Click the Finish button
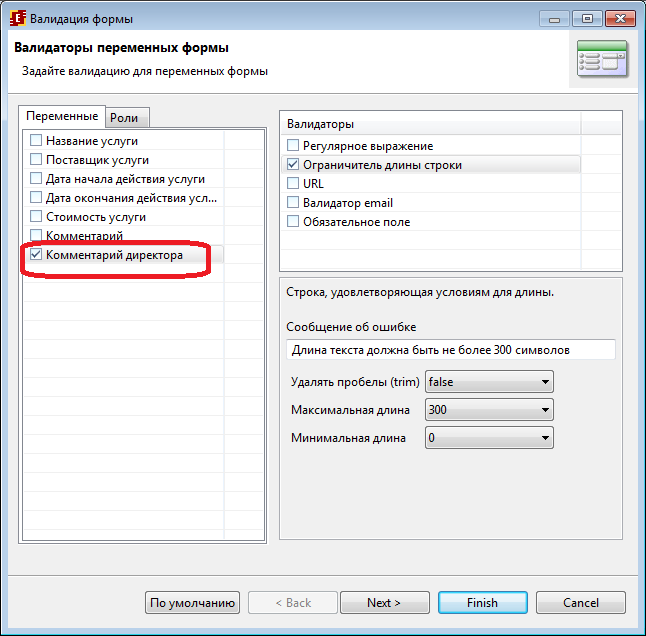Image resolution: width=646 pixels, height=636 pixels. [482, 603]
